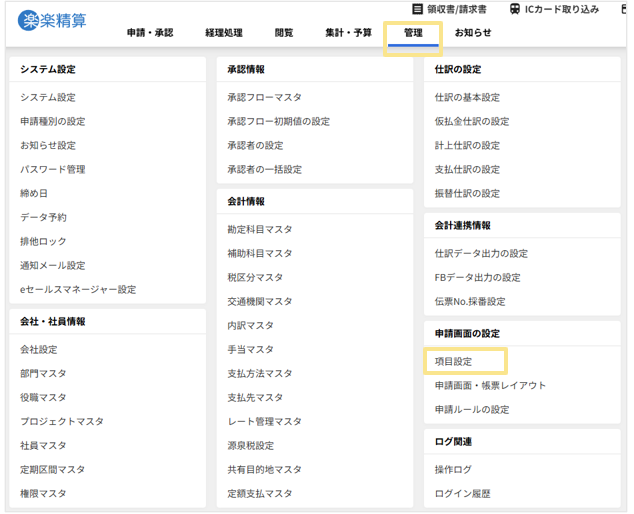Image resolution: width=634 pixels, height=514 pixels.
Task: Go to the お知らせ tab
Action: click(473, 33)
